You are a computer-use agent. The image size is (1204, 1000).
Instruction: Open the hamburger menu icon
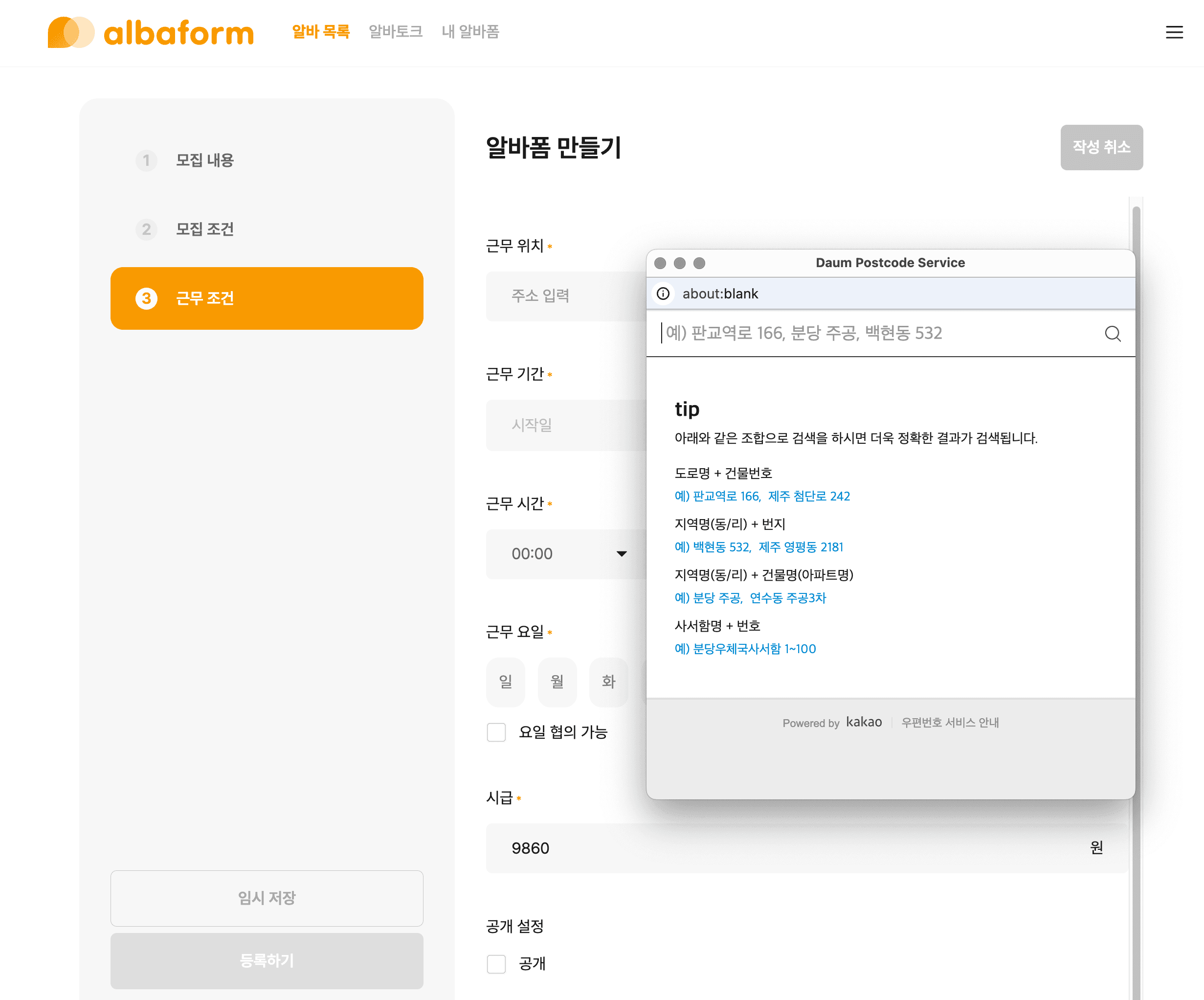(1174, 32)
